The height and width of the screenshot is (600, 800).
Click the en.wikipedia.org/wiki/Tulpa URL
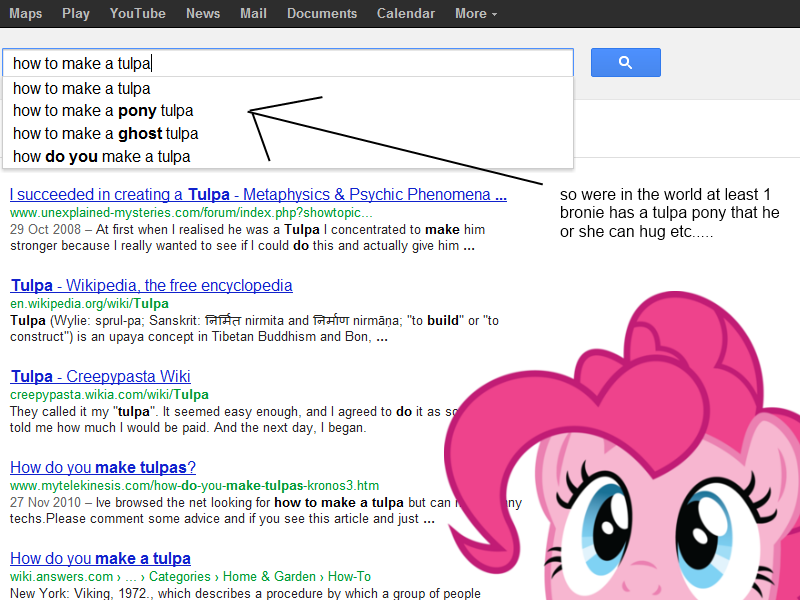(x=89, y=304)
